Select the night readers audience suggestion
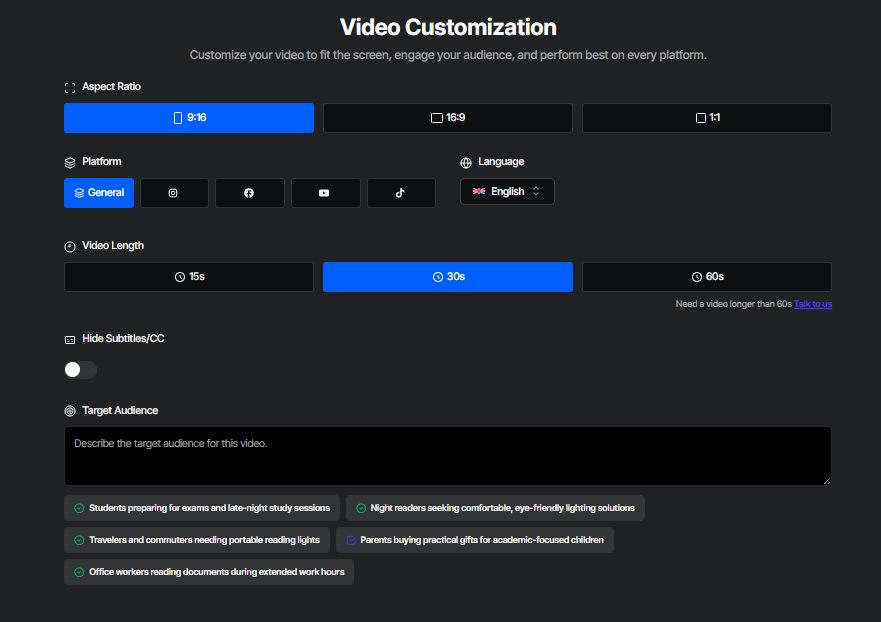 tap(497, 507)
